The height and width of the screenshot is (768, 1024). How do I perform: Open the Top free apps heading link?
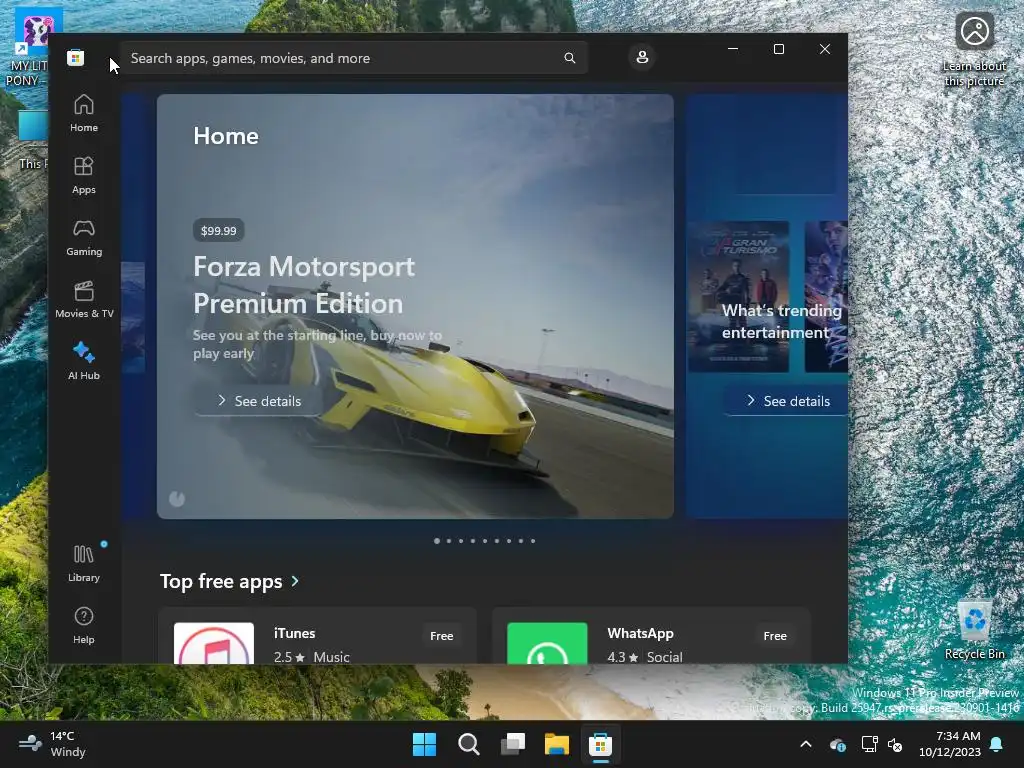point(221,581)
